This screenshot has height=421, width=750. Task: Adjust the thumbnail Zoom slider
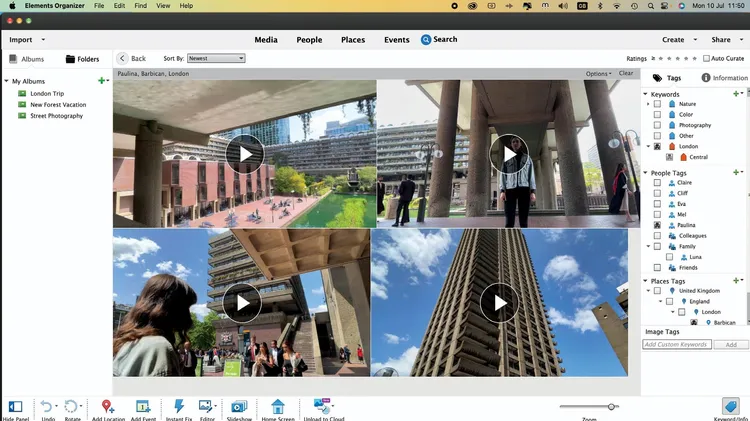tap(611, 407)
